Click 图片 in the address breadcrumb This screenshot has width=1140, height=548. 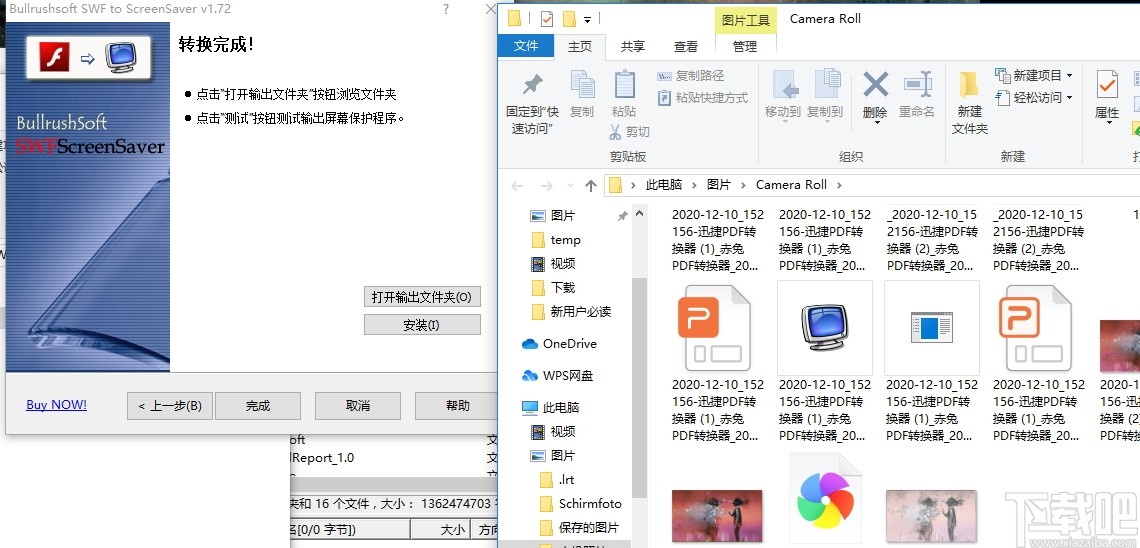[718, 185]
